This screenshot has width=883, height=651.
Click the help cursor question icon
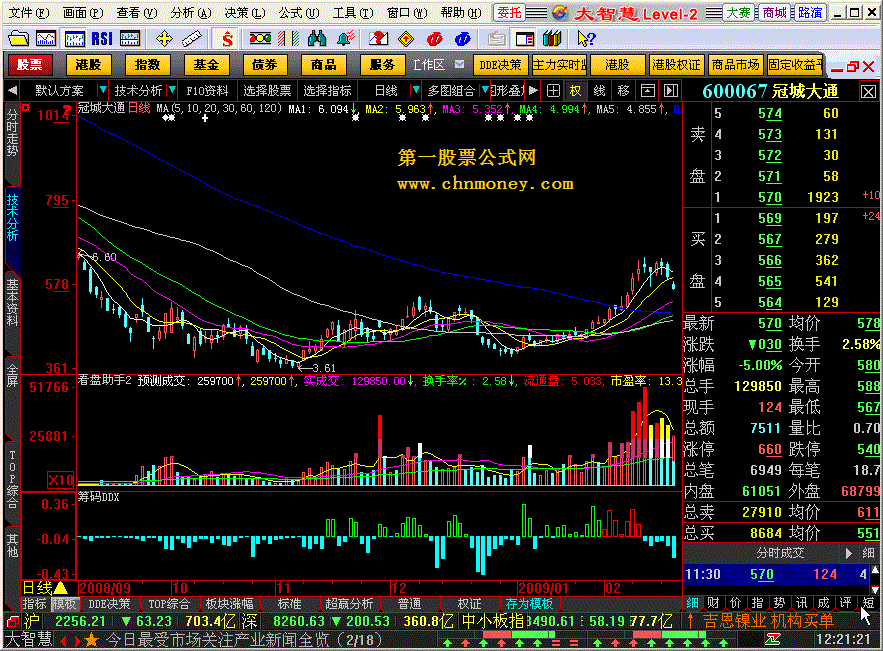point(586,38)
